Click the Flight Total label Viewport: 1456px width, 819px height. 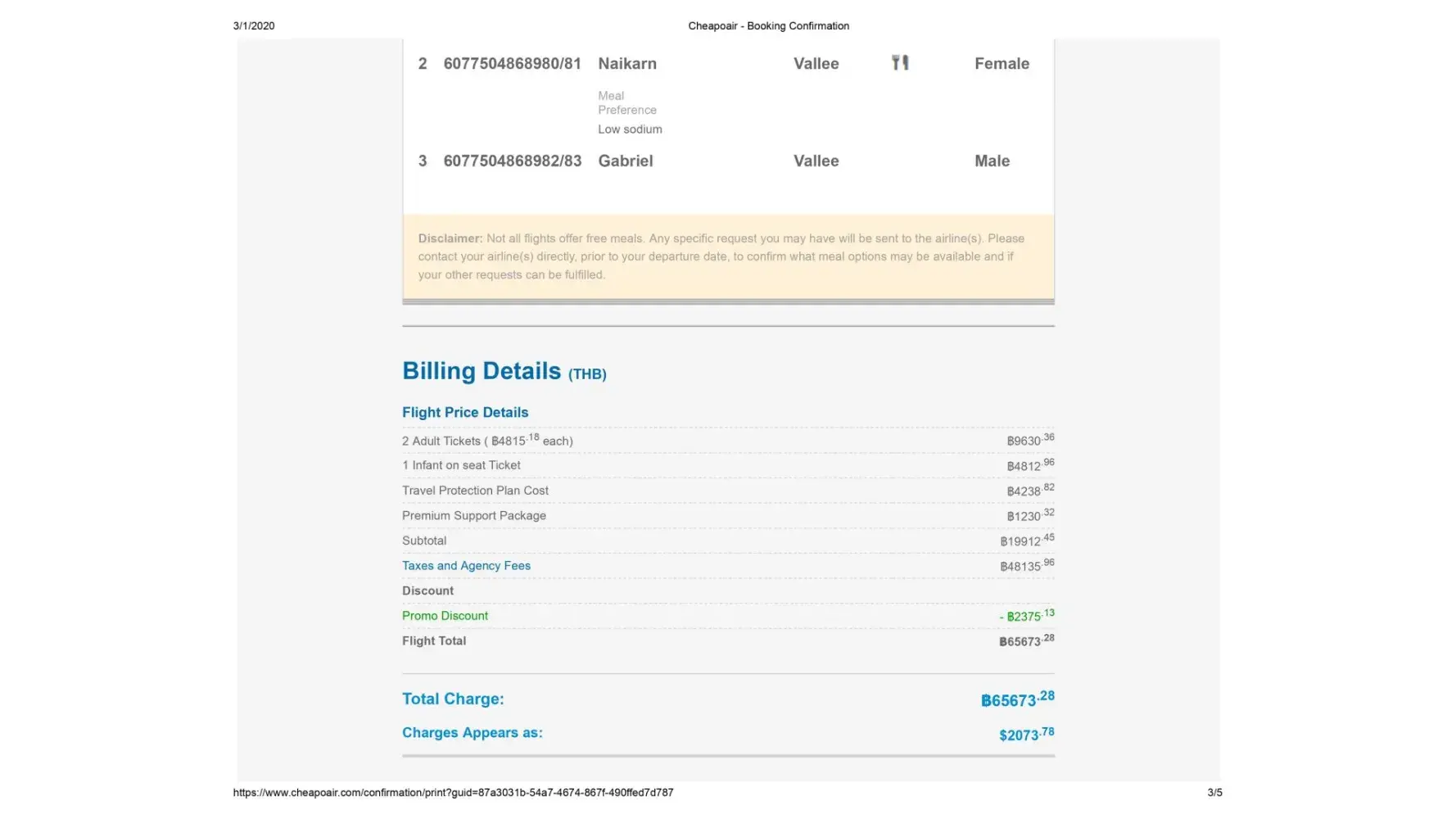click(434, 641)
